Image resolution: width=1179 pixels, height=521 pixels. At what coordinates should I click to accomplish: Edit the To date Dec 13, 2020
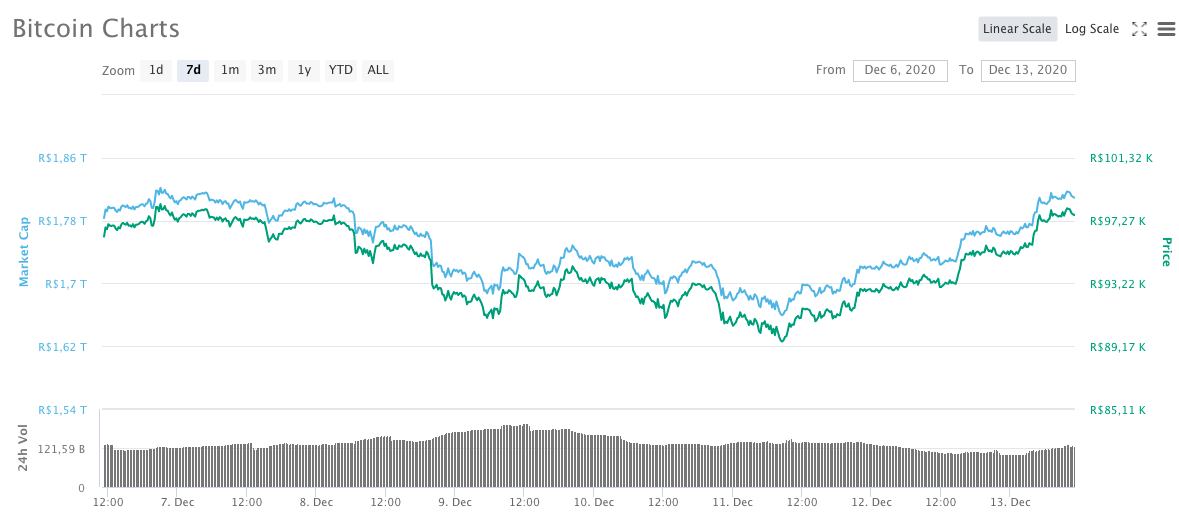1028,70
